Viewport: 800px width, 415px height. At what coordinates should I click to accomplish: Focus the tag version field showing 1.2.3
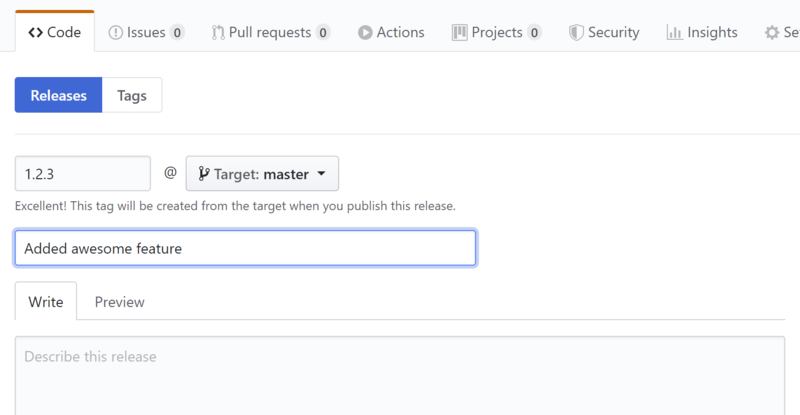(x=82, y=173)
